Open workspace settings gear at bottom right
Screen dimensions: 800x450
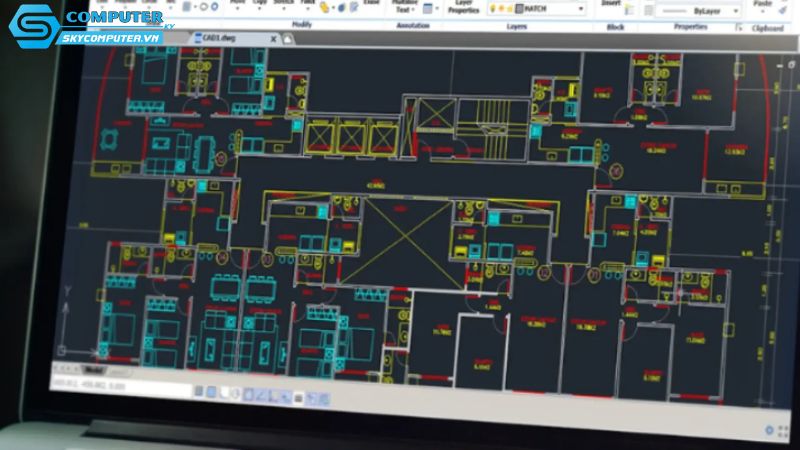pos(769,430)
